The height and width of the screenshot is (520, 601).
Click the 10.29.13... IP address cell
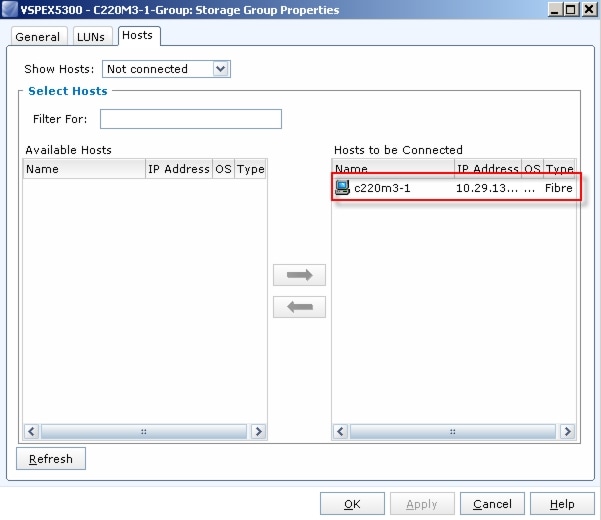[487, 188]
